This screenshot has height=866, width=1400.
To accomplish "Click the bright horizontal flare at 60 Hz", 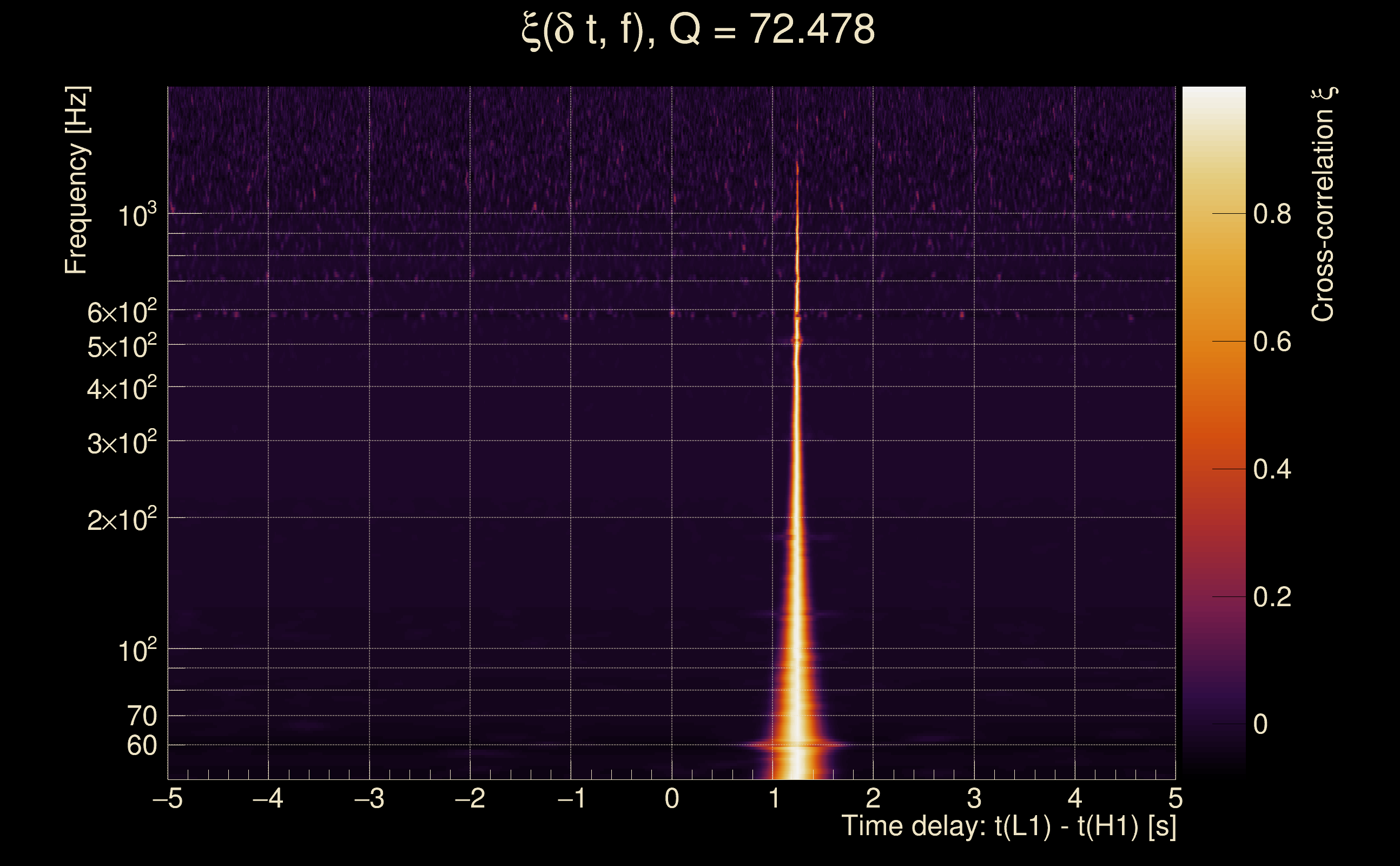I will tap(796, 745).
